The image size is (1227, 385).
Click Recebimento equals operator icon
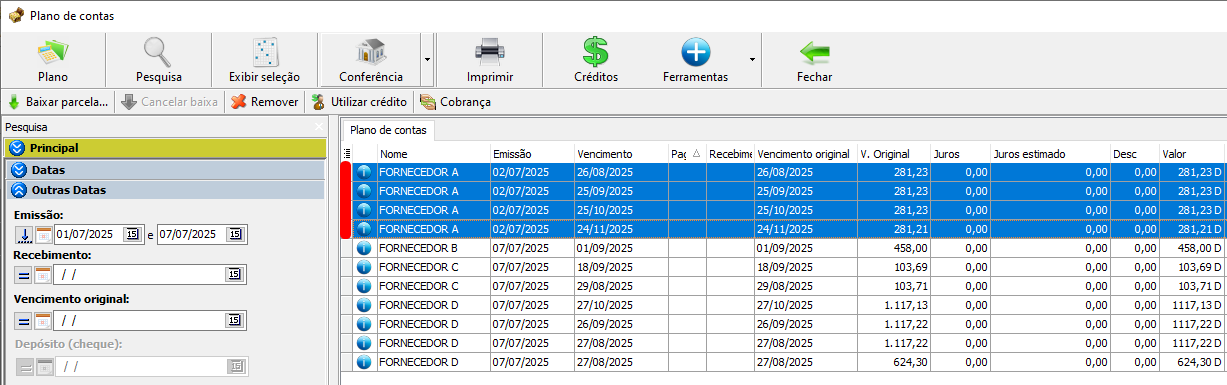coord(24,275)
